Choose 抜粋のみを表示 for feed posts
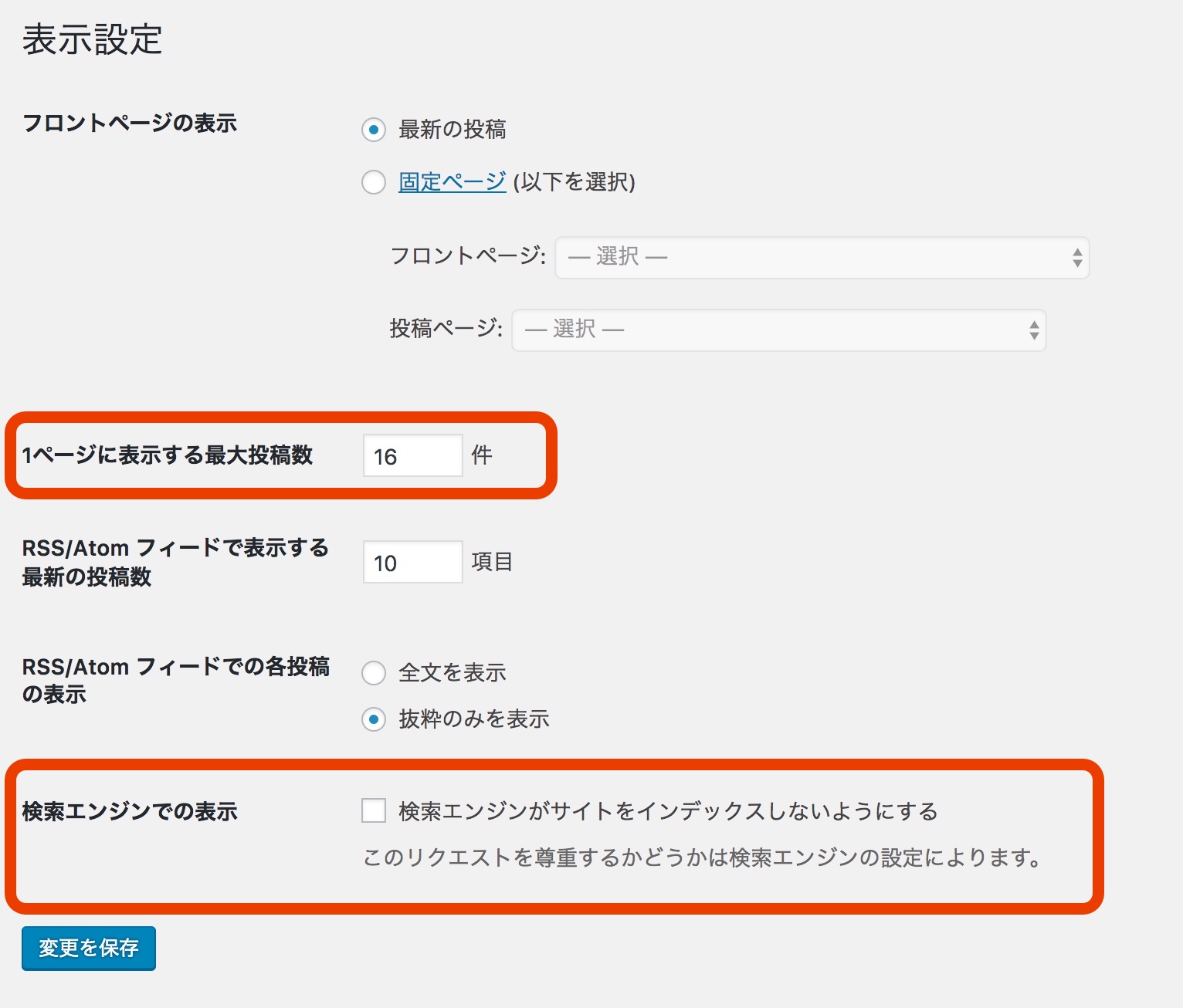The image size is (1183, 1008). pos(374,719)
